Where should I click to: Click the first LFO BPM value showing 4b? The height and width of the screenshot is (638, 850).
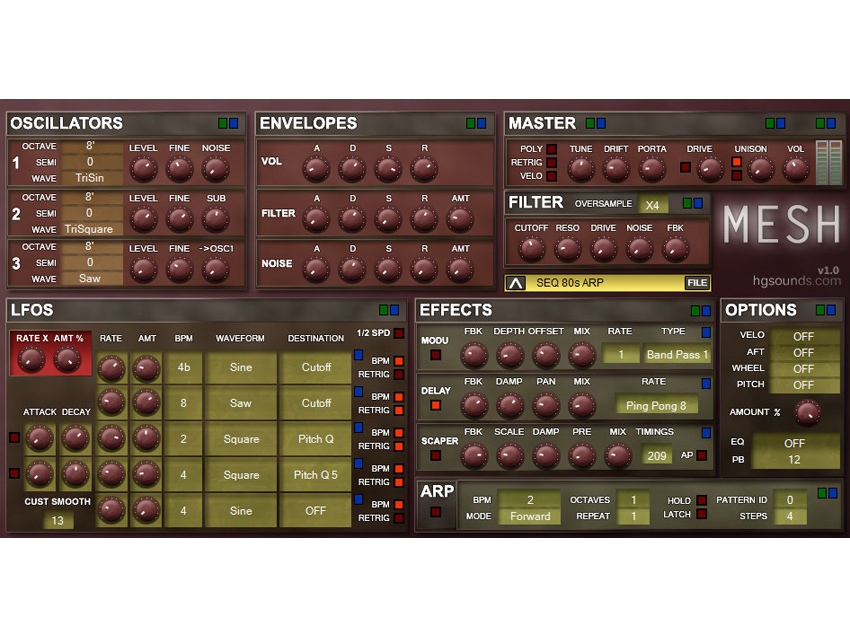(183, 368)
